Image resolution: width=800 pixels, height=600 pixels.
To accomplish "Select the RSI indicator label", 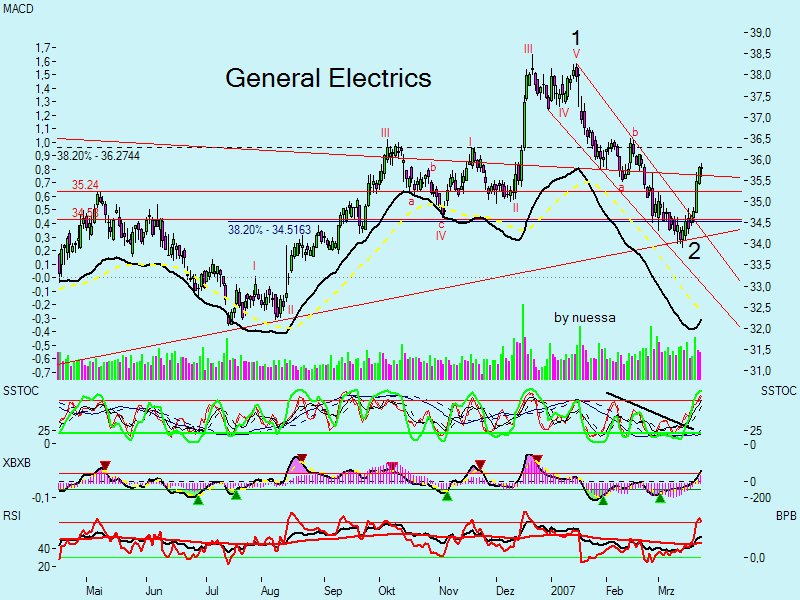I will [12, 516].
